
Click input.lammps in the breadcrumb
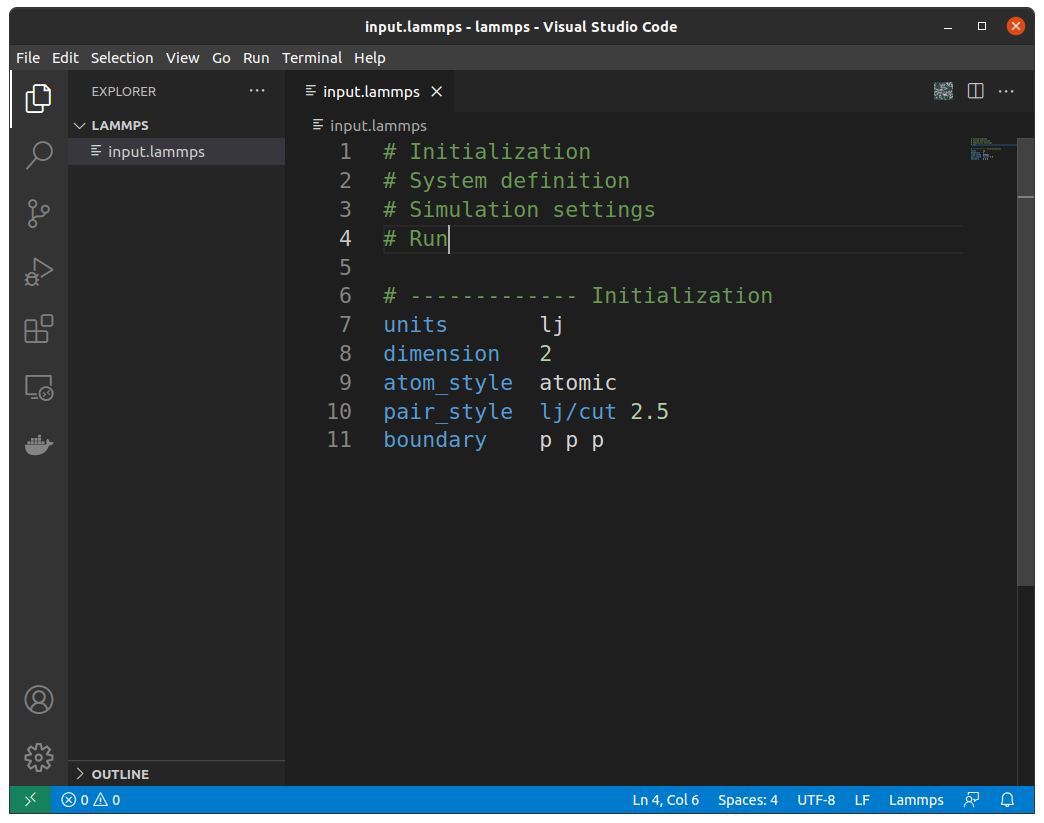pyautogui.click(x=378, y=126)
